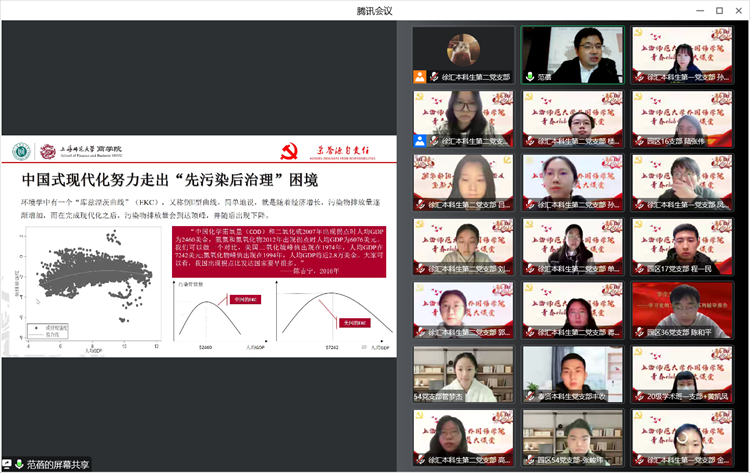Click the muted mic icon of 园区54党支部-张峻玮
The height and width of the screenshot is (473, 750).
point(529,460)
